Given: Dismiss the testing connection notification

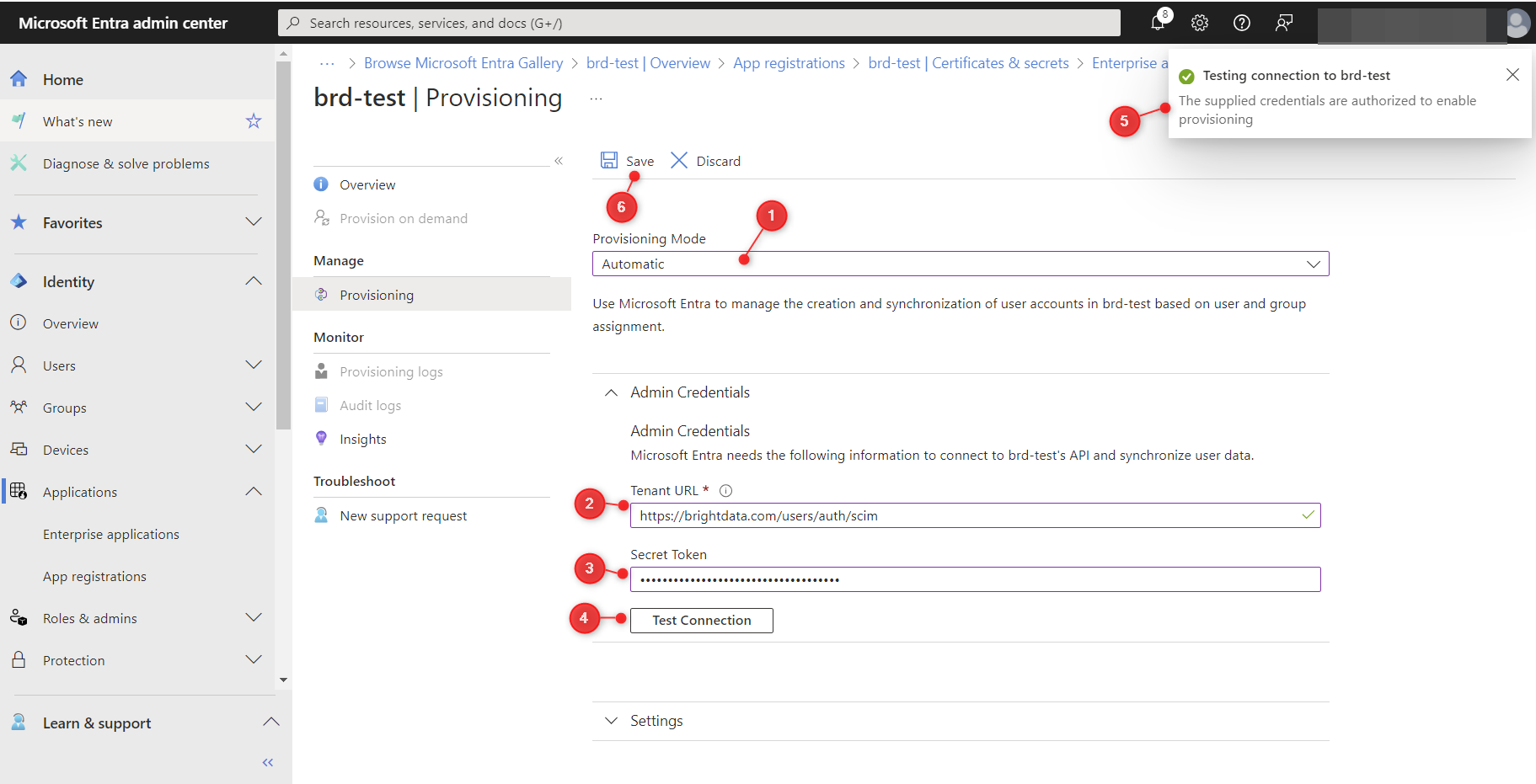Looking at the screenshot, I should 1512,75.
